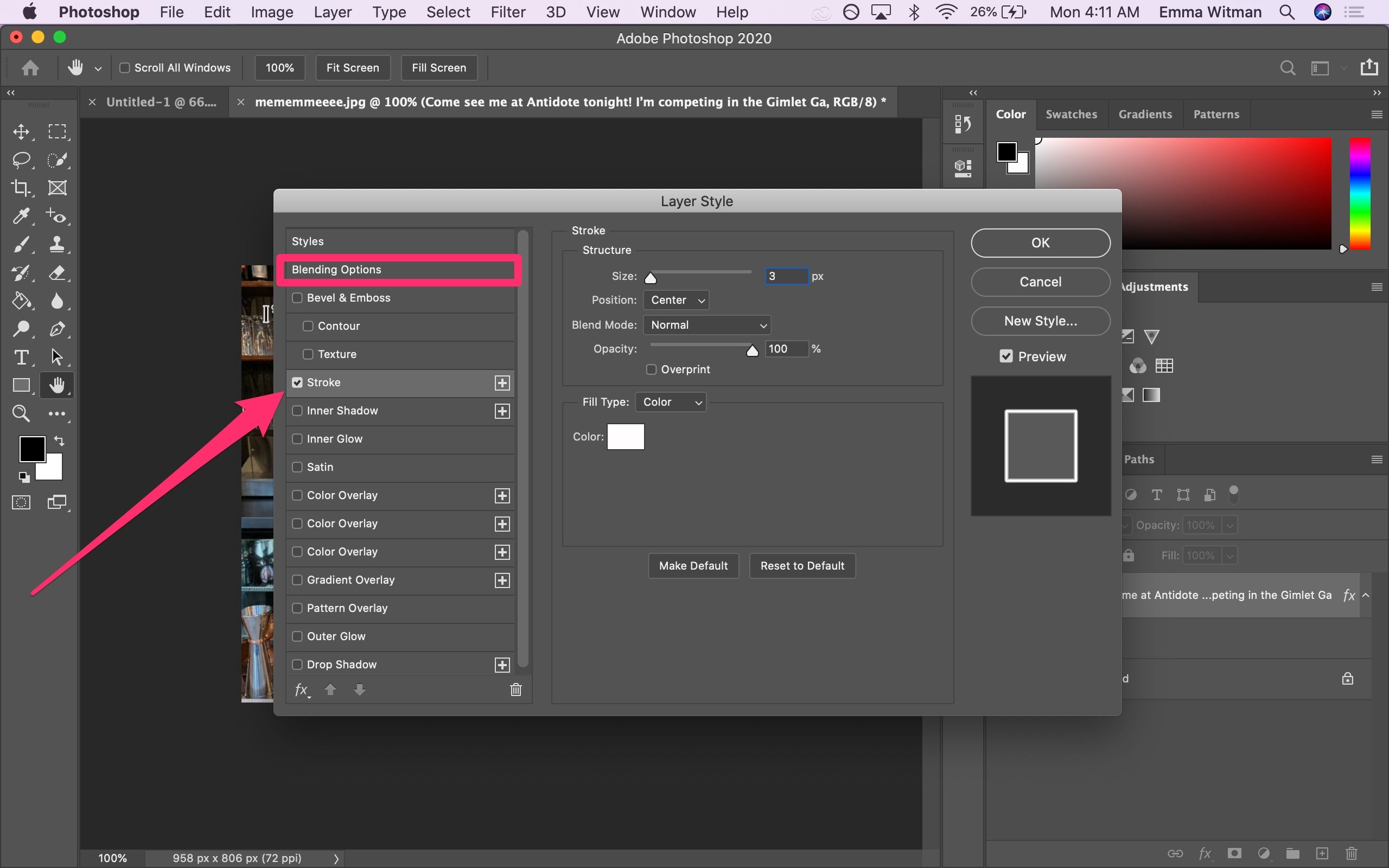
Task: Click the New Style... button
Action: coord(1041,321)
